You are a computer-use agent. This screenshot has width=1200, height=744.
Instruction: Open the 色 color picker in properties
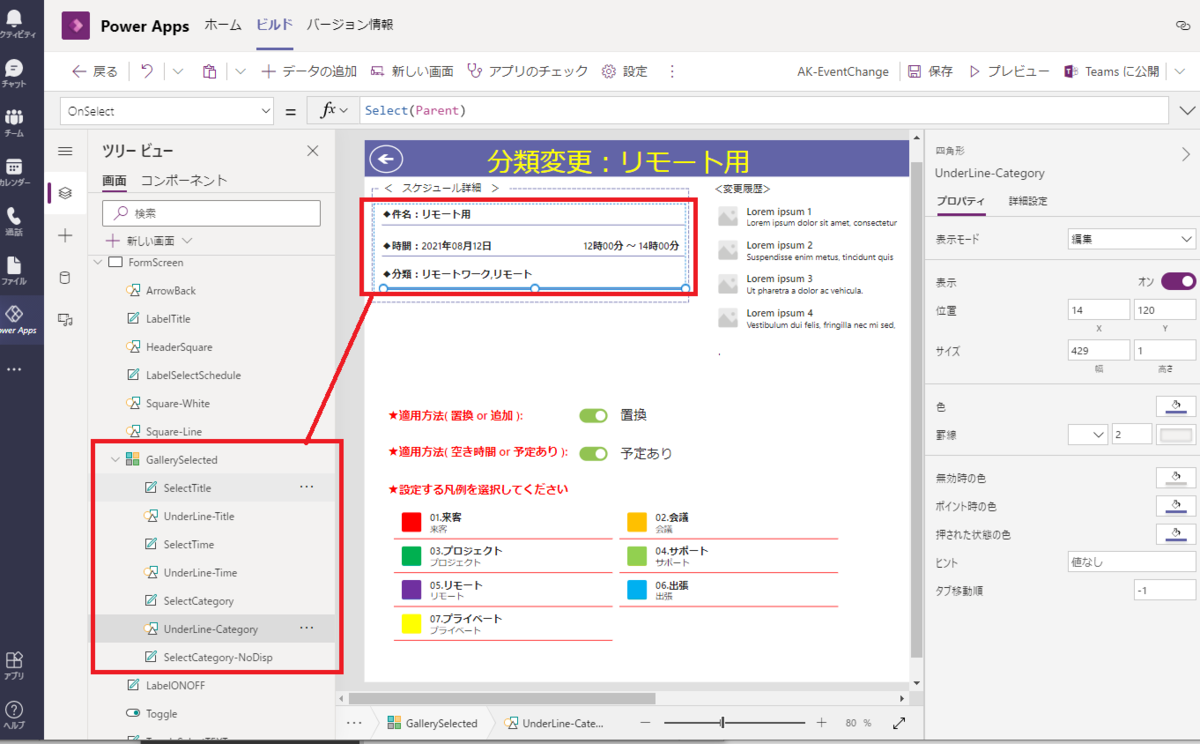1174,406
